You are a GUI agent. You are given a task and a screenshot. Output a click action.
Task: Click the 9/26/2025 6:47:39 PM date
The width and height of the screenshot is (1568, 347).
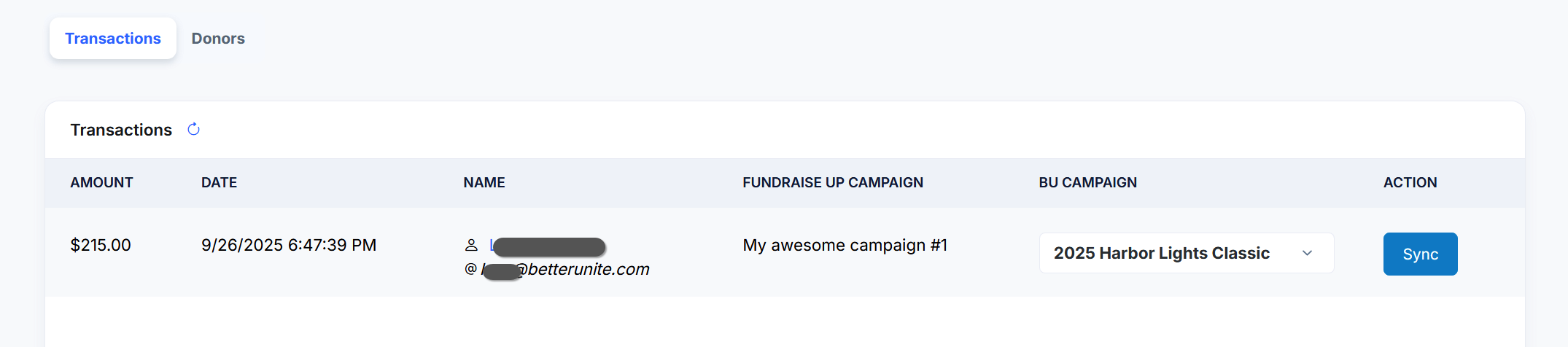point(289,245)
